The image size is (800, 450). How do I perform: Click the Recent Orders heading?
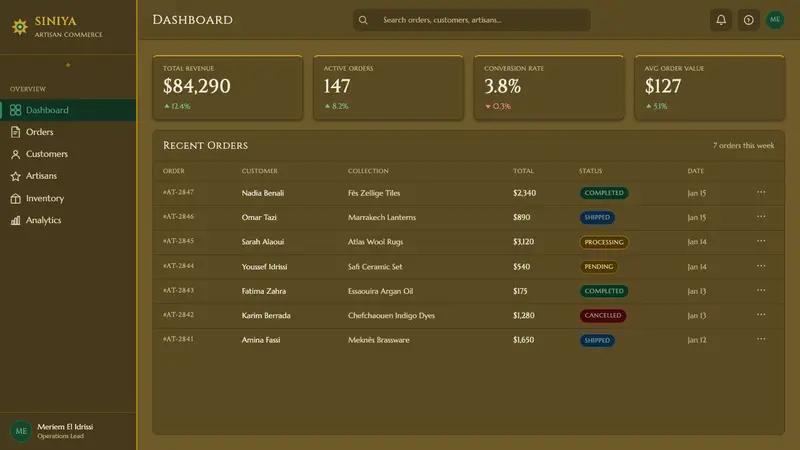tap(205, 145)
